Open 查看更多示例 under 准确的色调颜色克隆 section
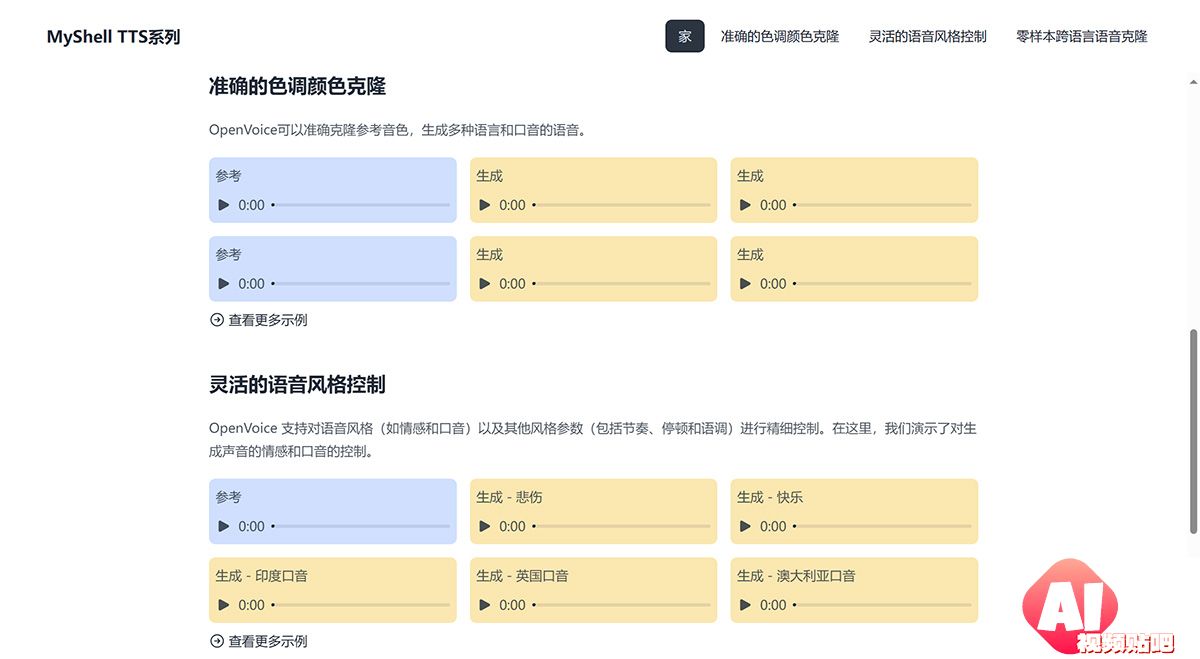 (x=258, y=320)
